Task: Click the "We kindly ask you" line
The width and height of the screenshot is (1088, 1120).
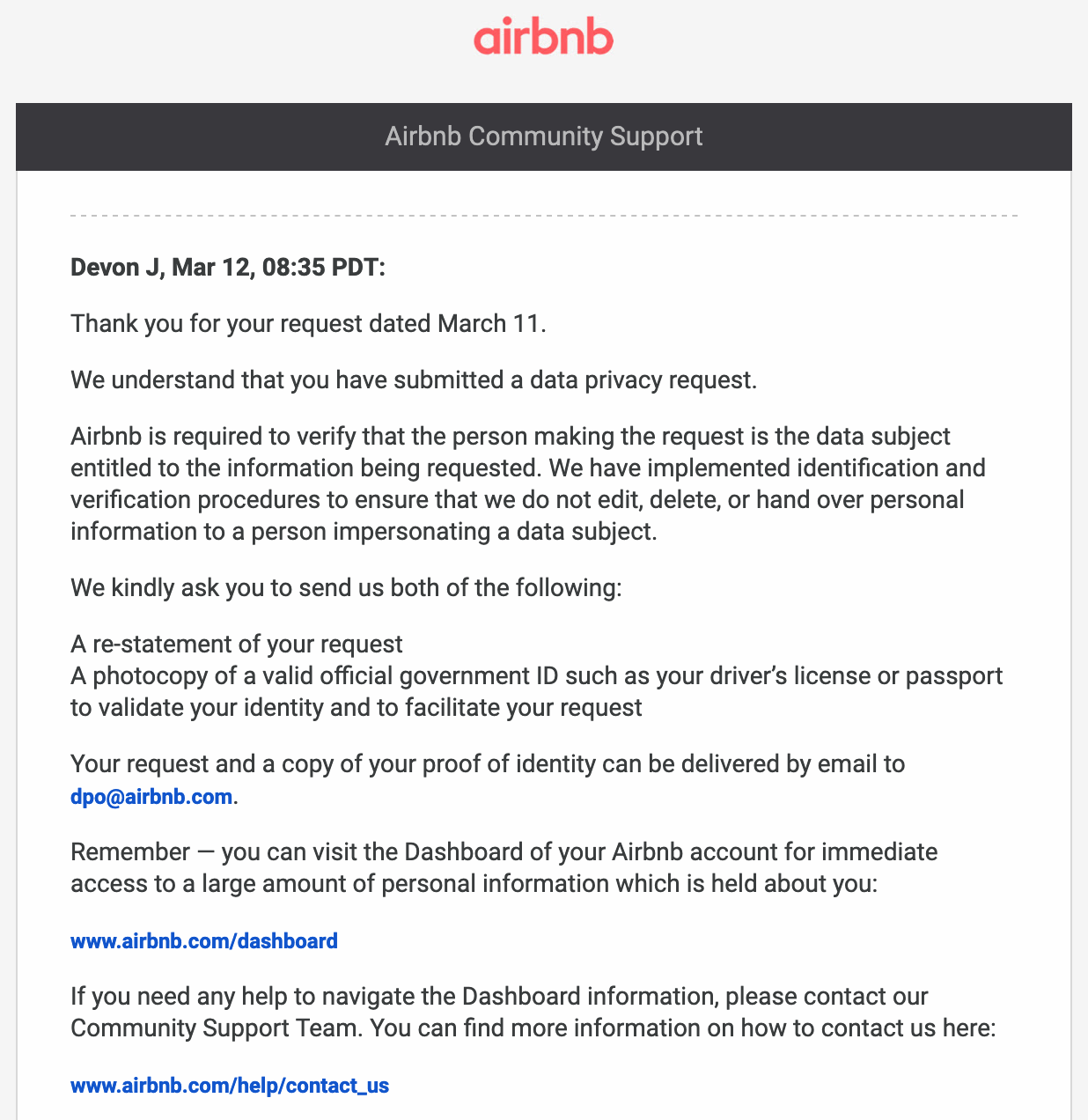Action: (x=346, y=587)
